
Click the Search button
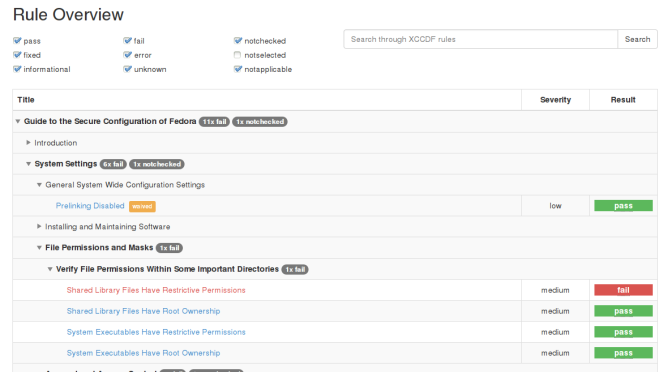637,39
